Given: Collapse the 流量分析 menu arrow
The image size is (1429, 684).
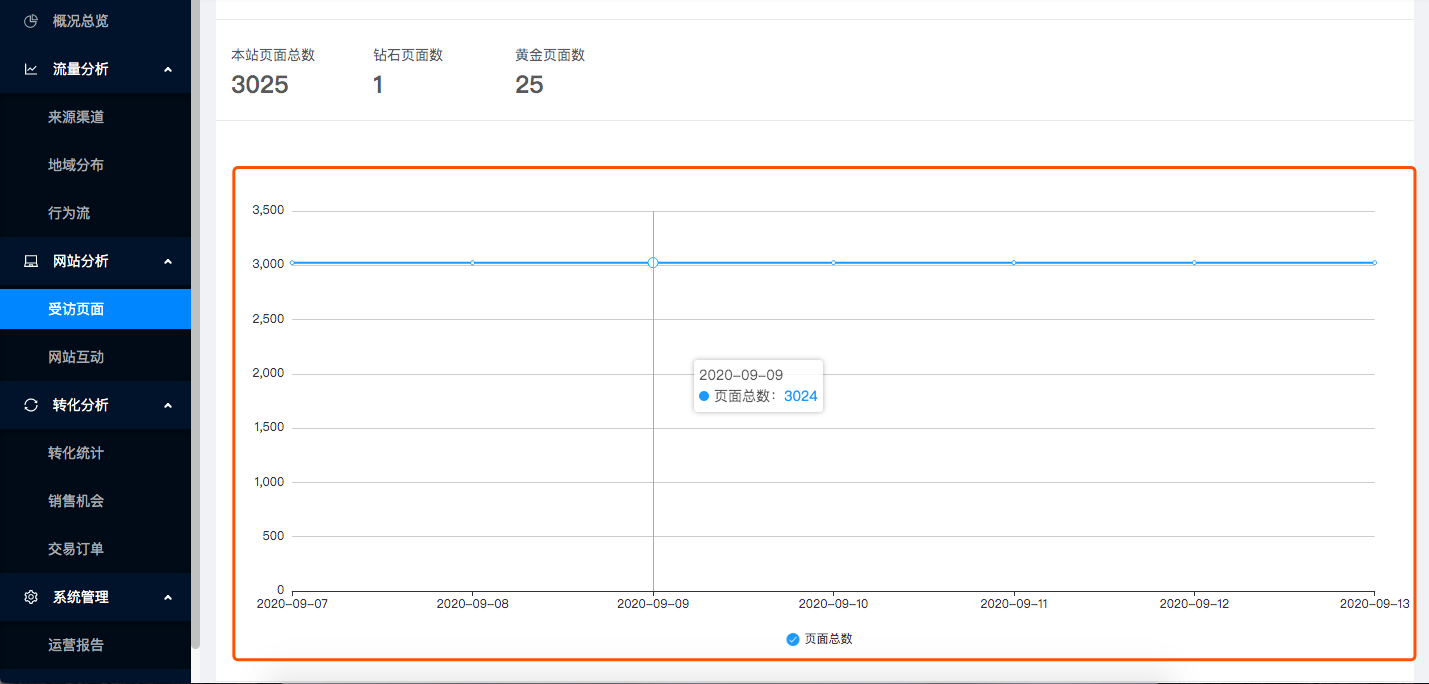Looking at the screenshot, I should click(168, 69).
